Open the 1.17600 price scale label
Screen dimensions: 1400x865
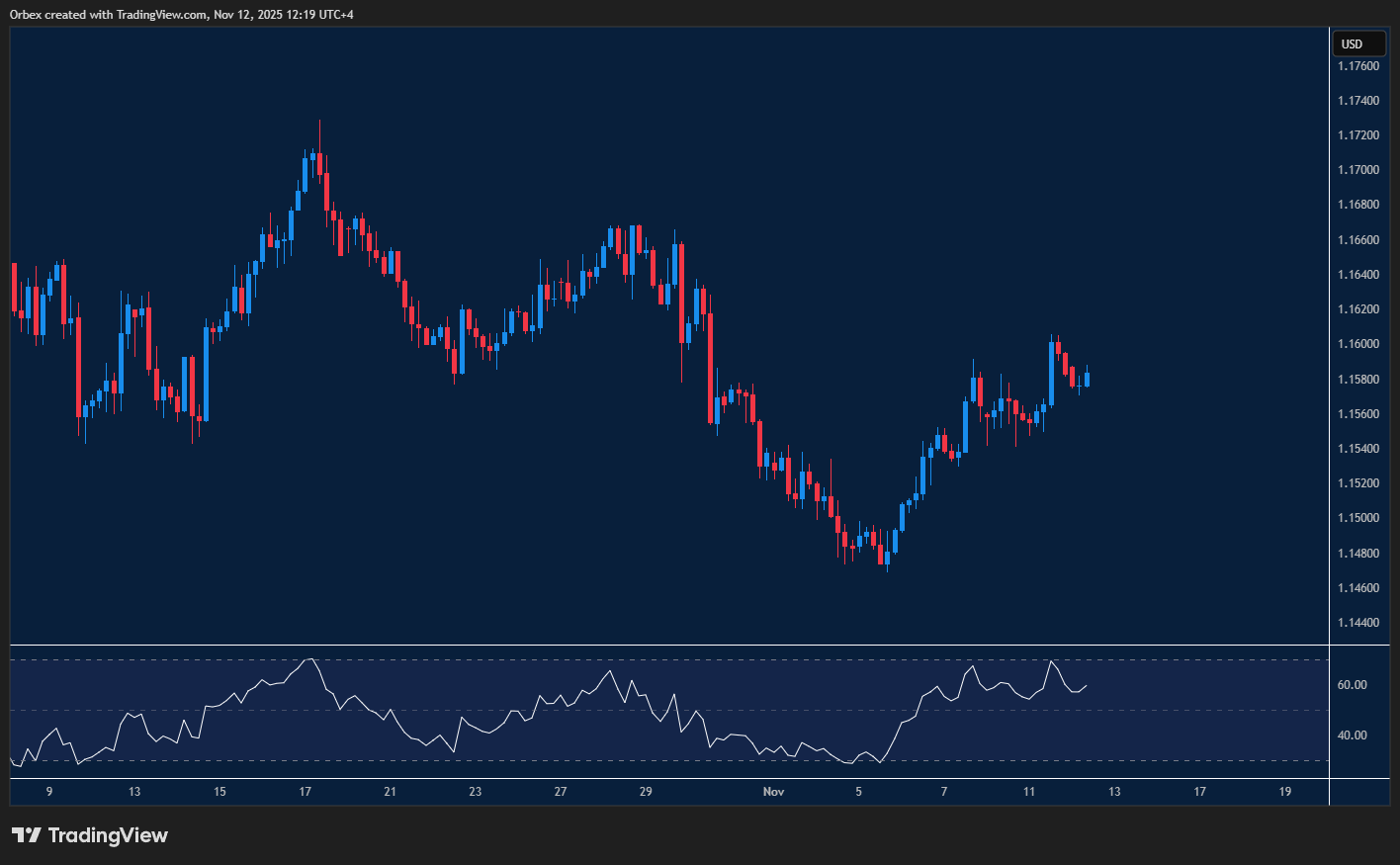[x=1358, y=65]
